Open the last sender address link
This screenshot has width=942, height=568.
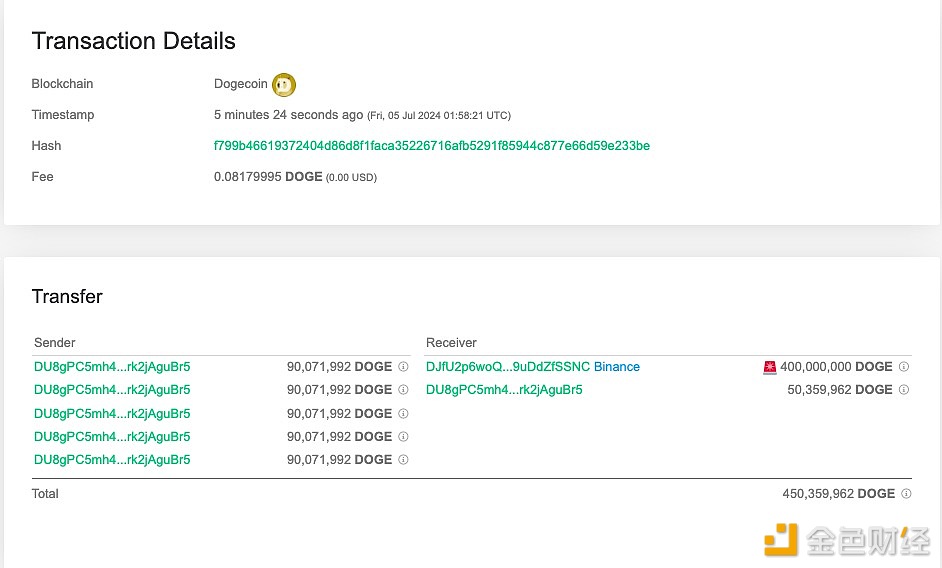coord(112,460)
